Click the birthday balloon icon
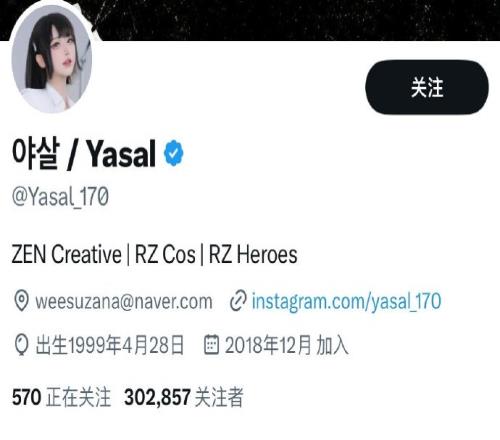Viewport: 500px width, 440px height. 22,345
